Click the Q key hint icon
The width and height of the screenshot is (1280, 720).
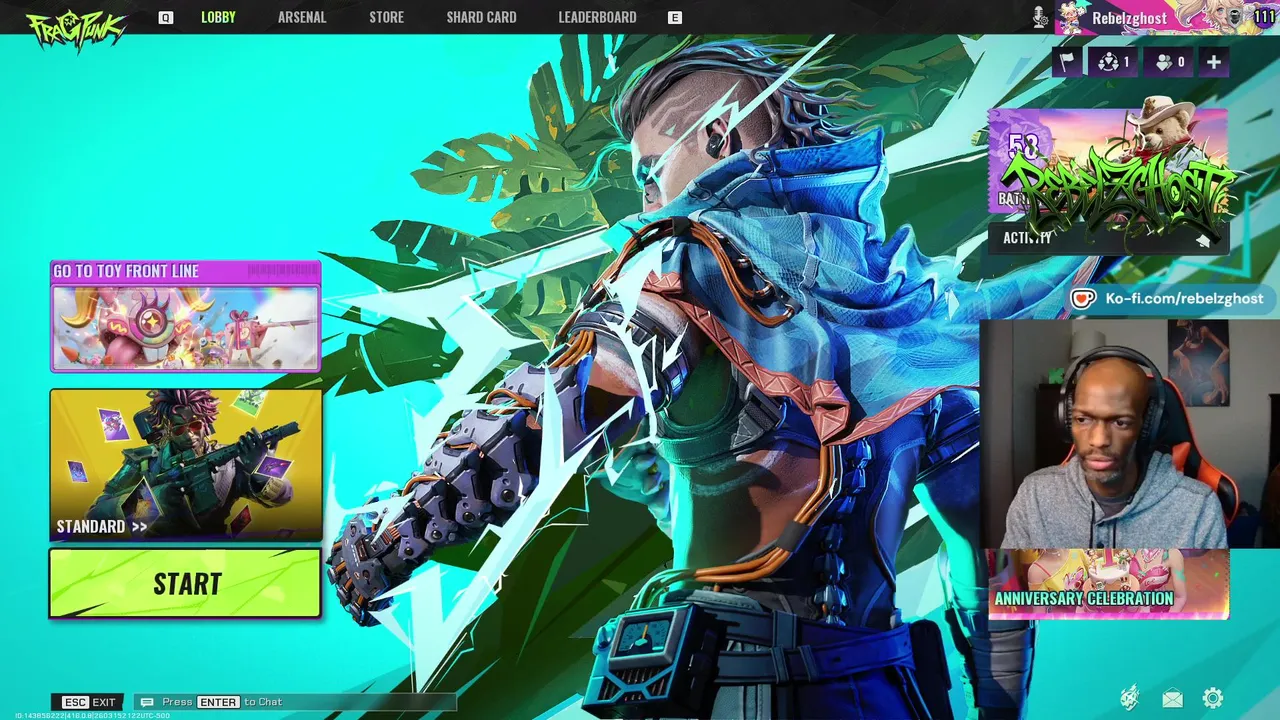click(165, 17)
